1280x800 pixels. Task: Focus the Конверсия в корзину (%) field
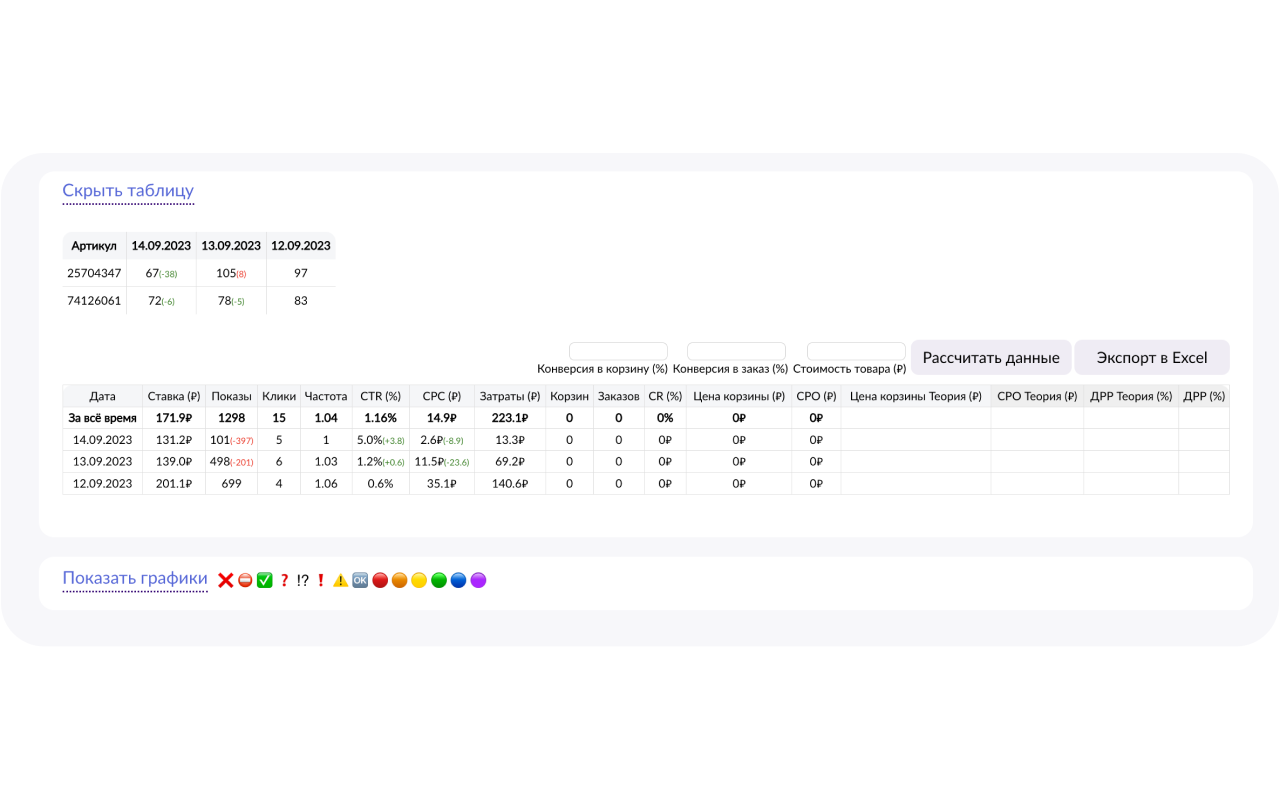pos(617,351)
